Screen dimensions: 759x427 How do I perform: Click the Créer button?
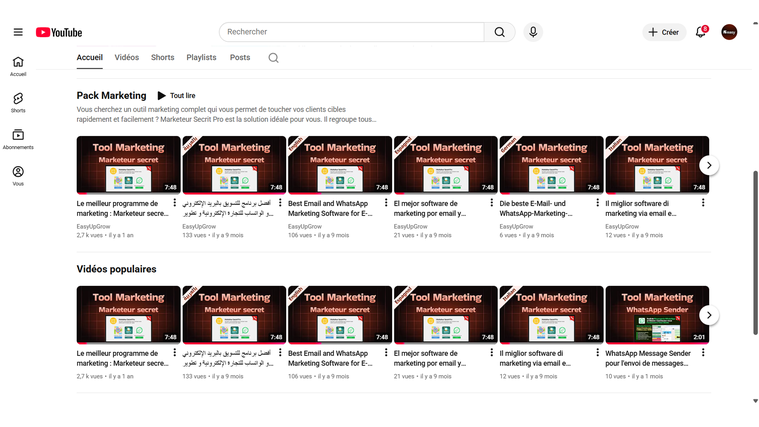(664, 32)
